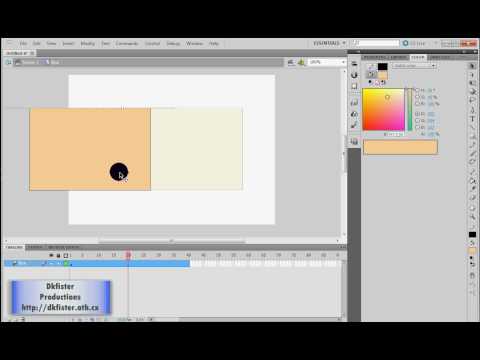Select the G green radio button
480x360 pixels.
coord(417,121)
